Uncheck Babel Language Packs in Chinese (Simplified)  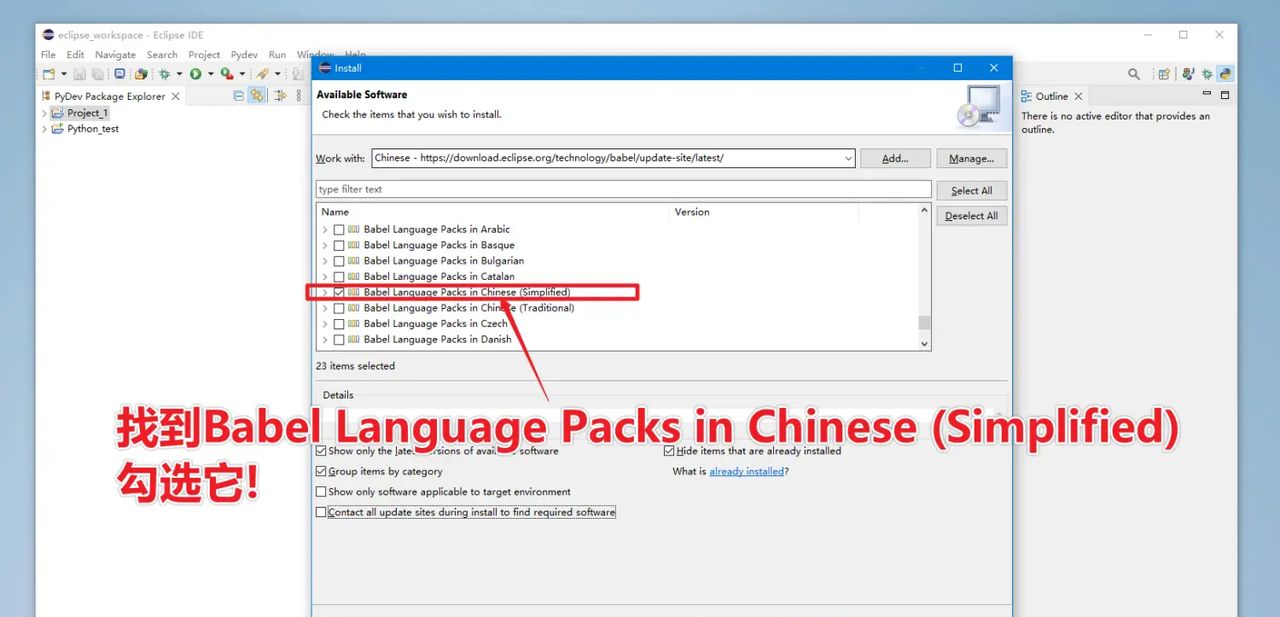[x=339, y=292]
